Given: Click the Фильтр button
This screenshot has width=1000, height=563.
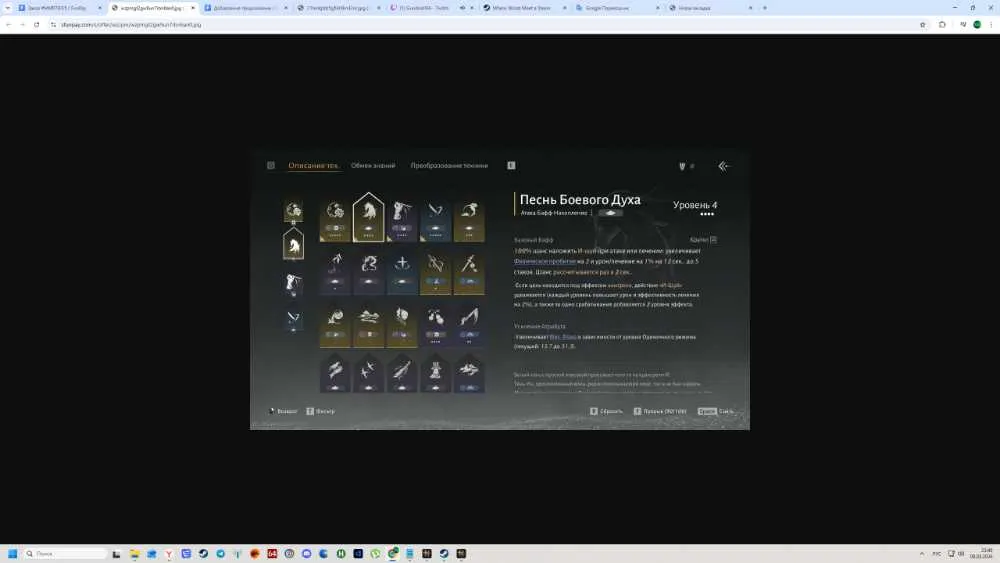Looking at the screenshot, I should click(x=320, y=411).
